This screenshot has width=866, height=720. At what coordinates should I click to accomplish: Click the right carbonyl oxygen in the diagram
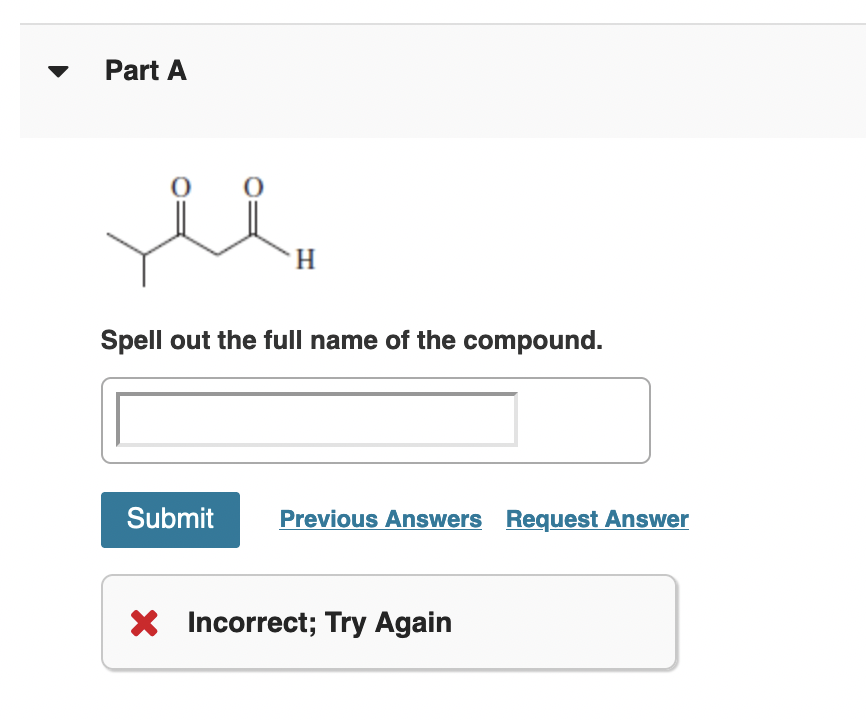pos(253,188)
